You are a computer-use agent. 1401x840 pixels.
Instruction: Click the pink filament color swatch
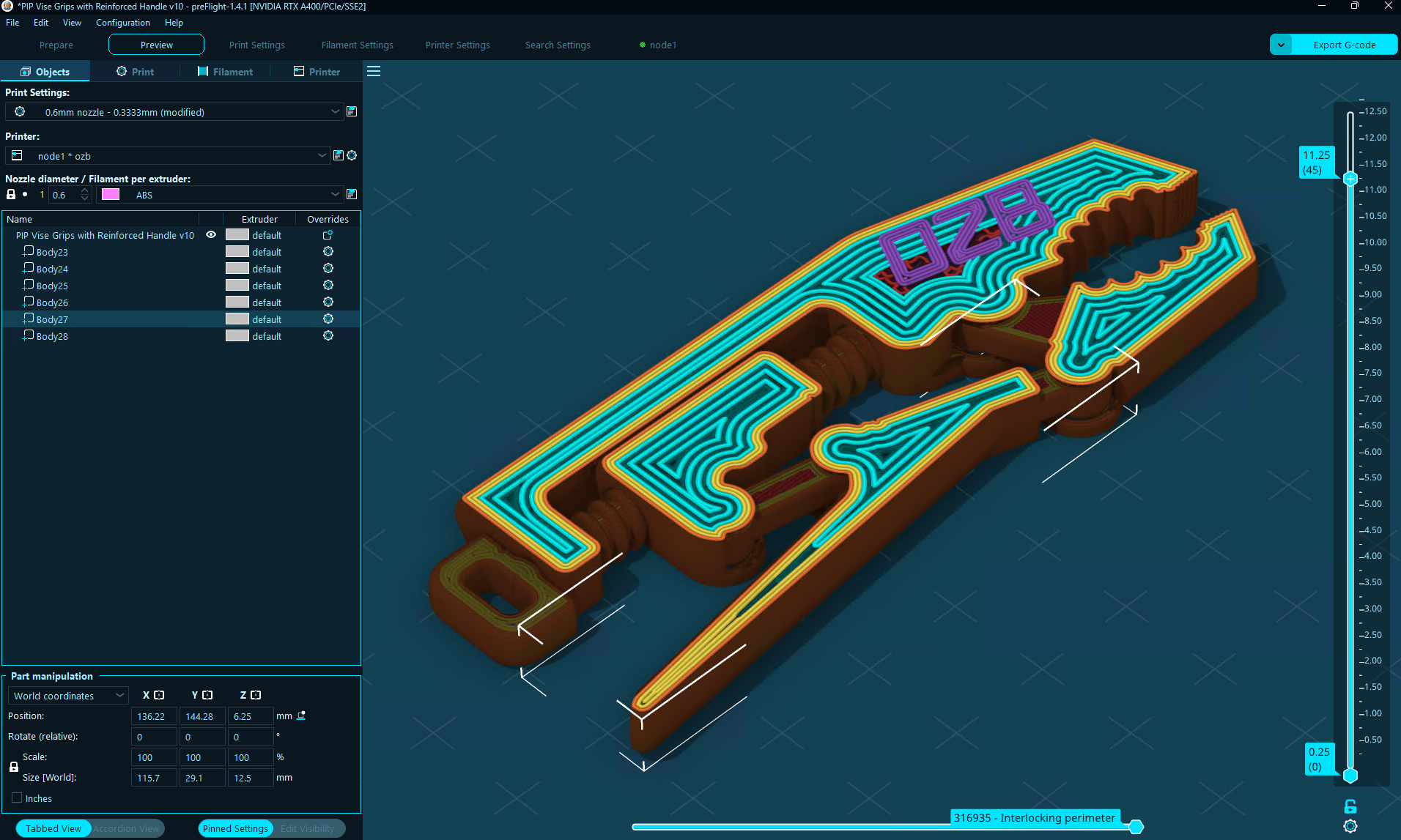coord(111,194)
